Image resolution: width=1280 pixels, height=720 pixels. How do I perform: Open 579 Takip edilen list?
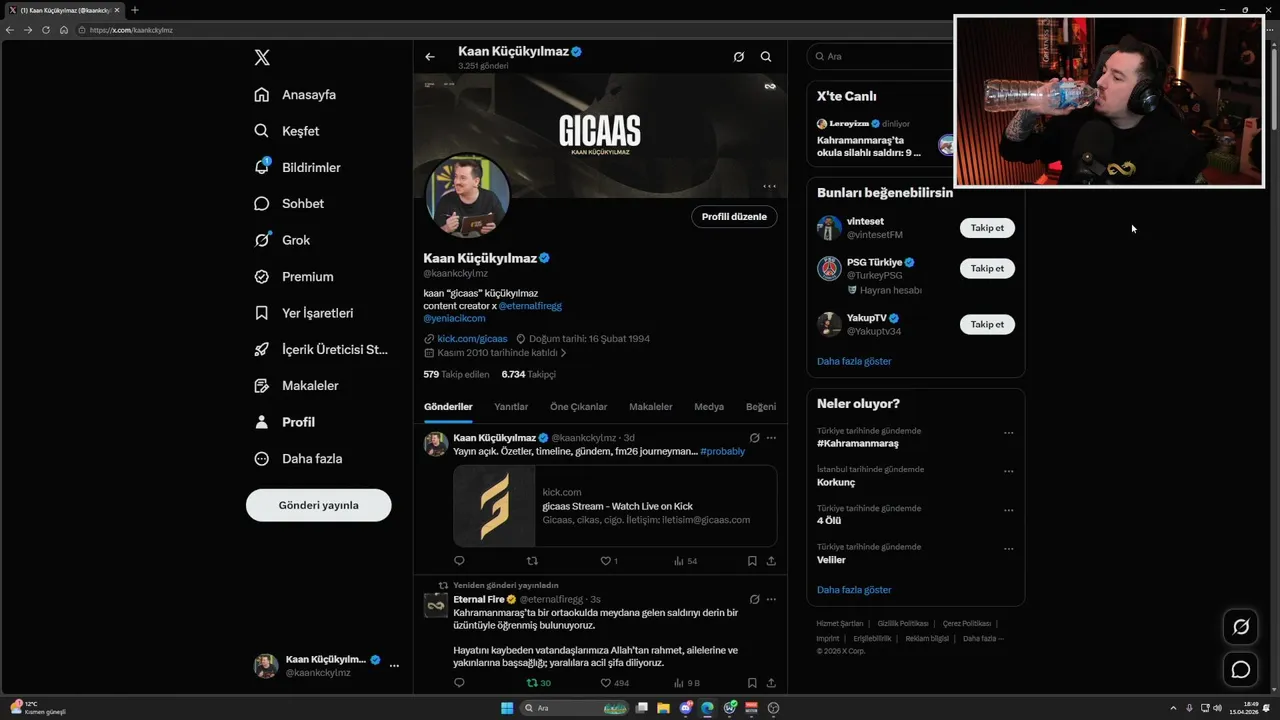pyautogui.click(x=456, y=374)
